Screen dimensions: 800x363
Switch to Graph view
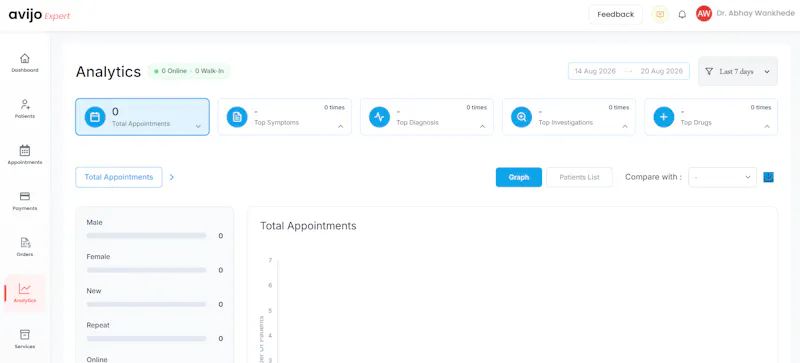pos(519,177)
